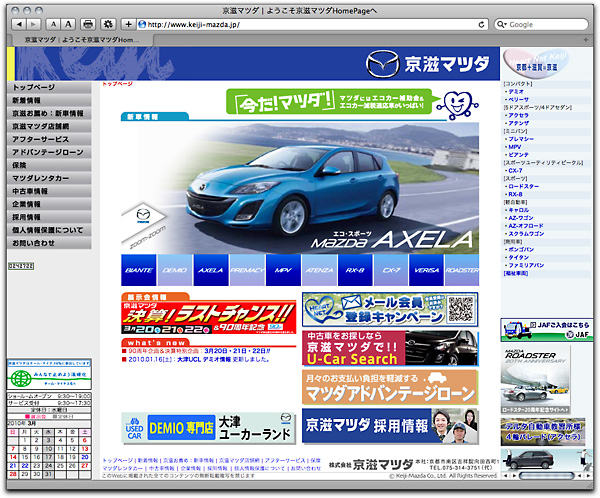600x498 pixels.
Task: Open the search engine magnifier dropdown
Action: [x=502, y=23]
